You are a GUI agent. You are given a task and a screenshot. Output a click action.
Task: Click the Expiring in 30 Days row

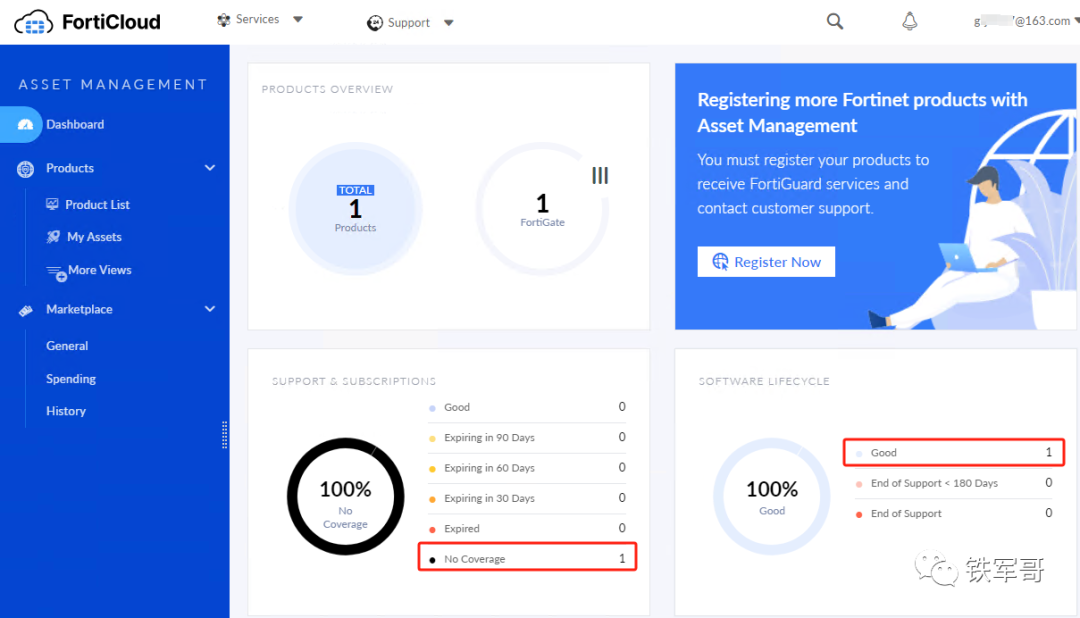(x=527, y=498)
